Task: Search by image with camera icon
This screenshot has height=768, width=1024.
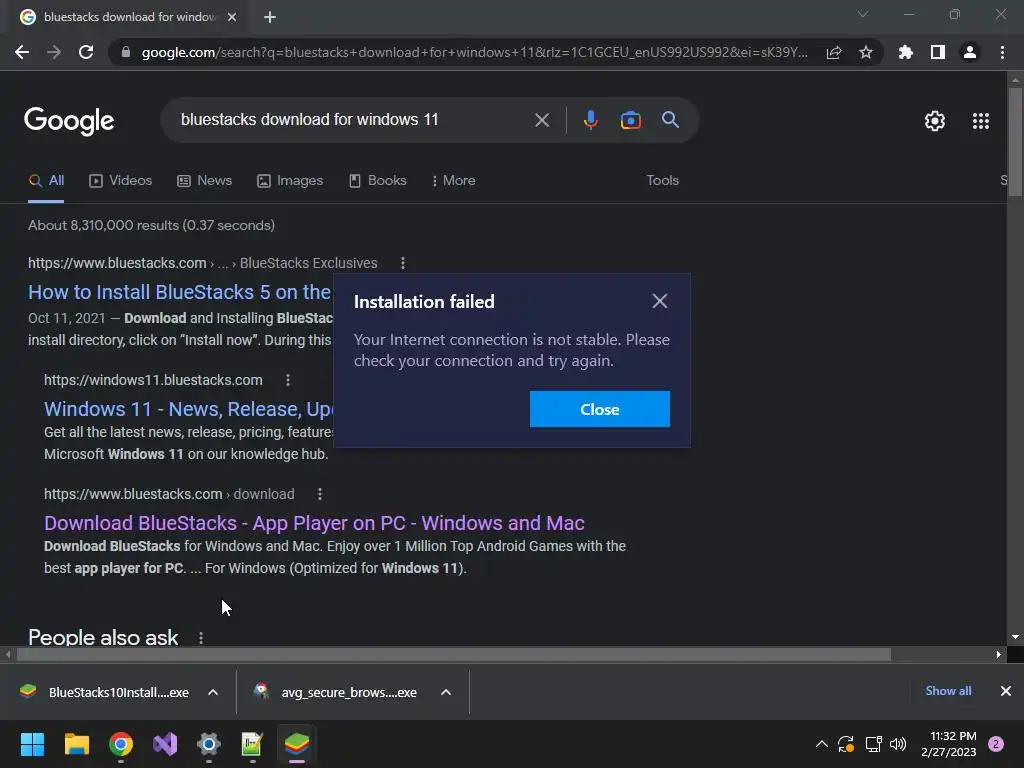Action: [630, 120]
